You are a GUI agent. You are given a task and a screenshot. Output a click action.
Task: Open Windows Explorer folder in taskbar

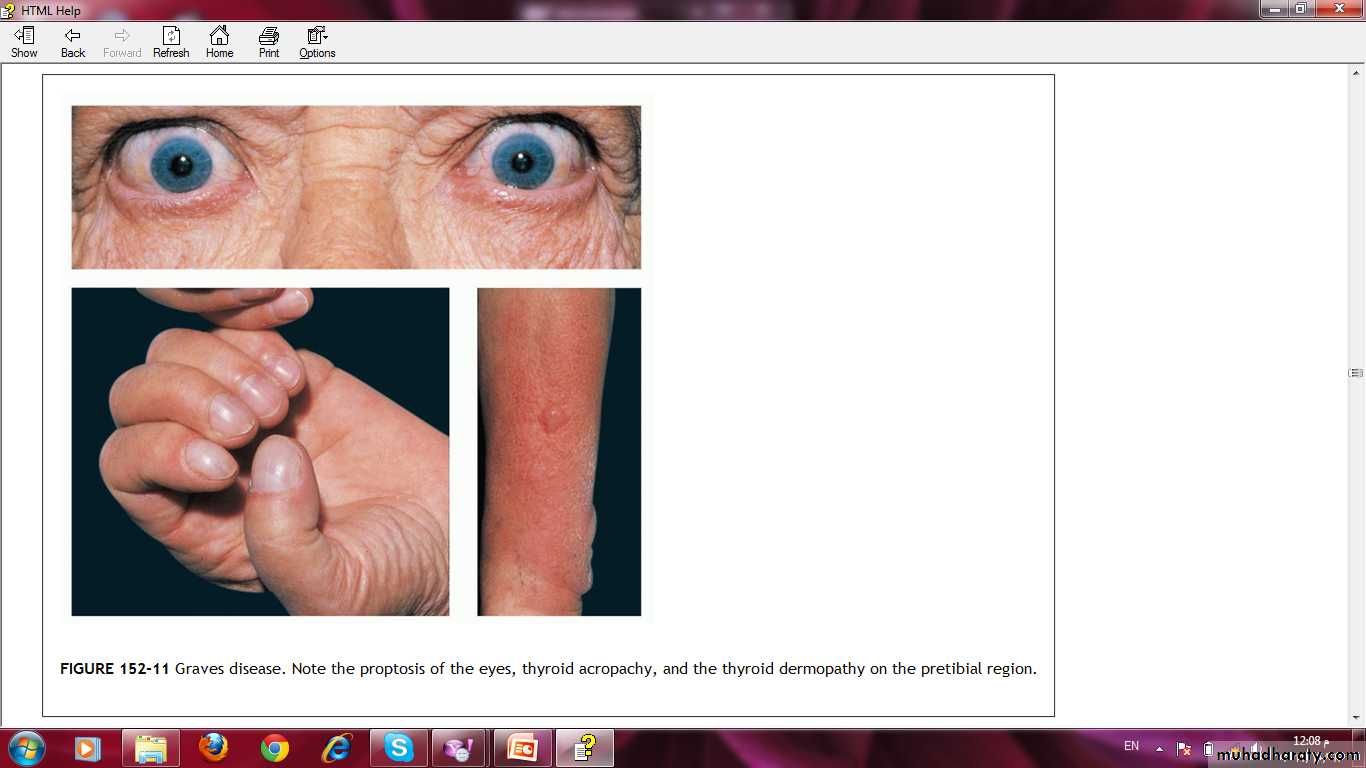151,748
